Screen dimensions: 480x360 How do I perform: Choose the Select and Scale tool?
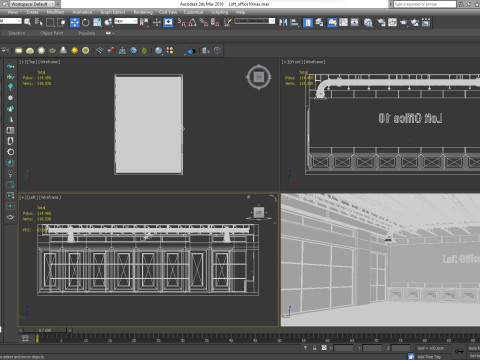(x=97, y=22)
